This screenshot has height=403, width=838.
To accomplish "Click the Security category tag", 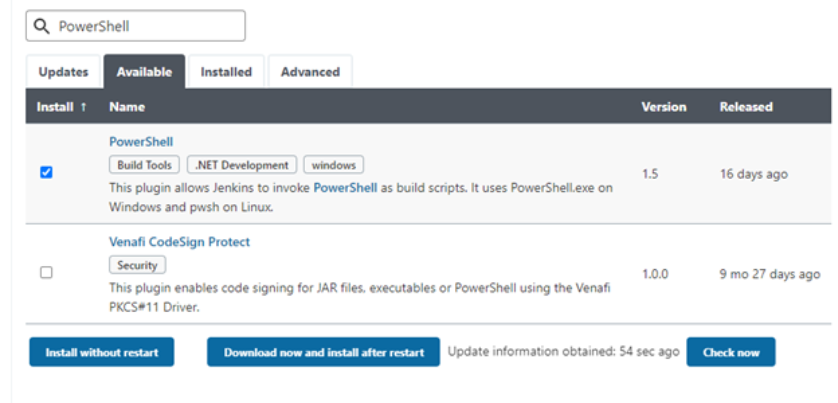I will click(x=137, y=265).
